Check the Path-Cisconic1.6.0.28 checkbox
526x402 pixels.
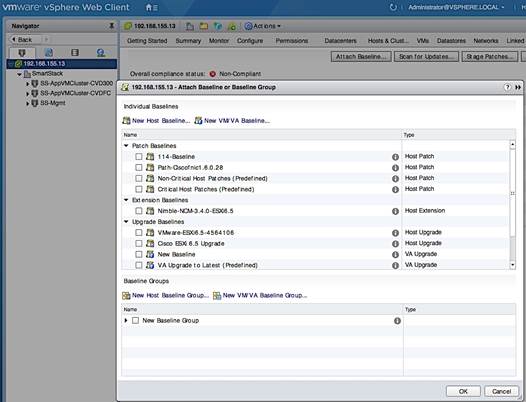point(139,167)
